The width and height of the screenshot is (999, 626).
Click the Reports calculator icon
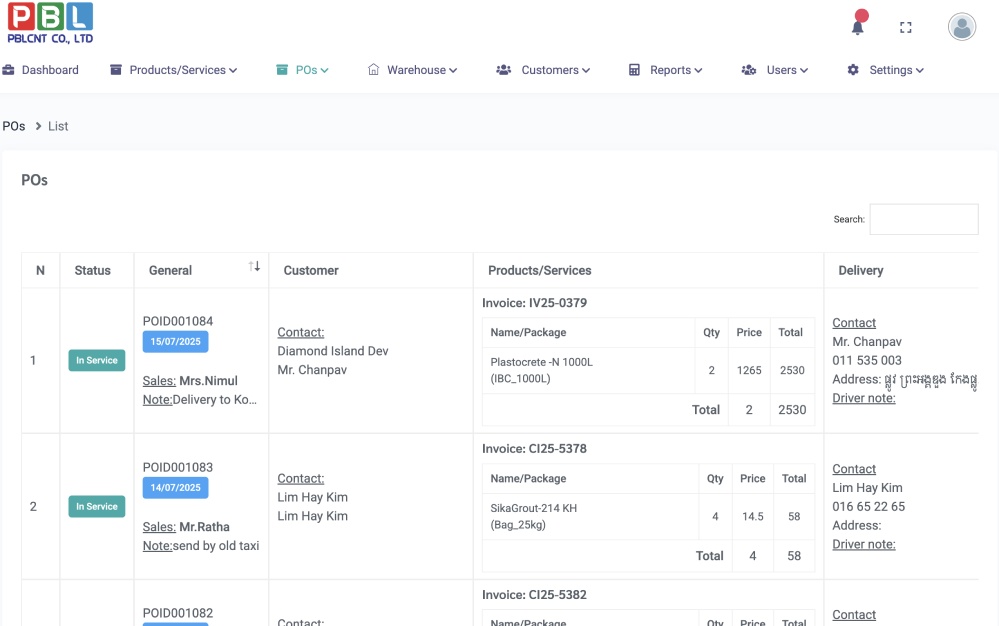(634, 70)
